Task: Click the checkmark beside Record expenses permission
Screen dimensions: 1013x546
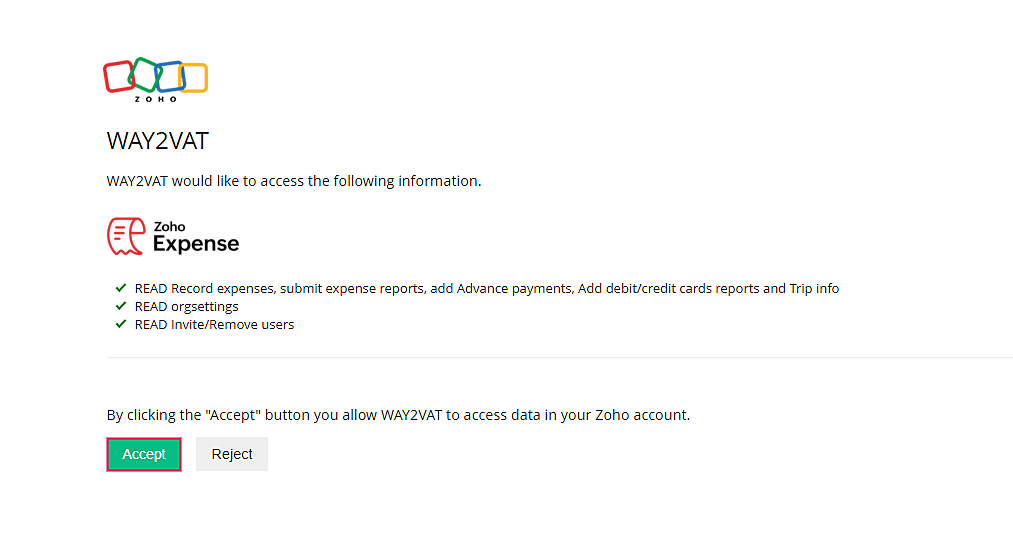Action: coord(121,288)
